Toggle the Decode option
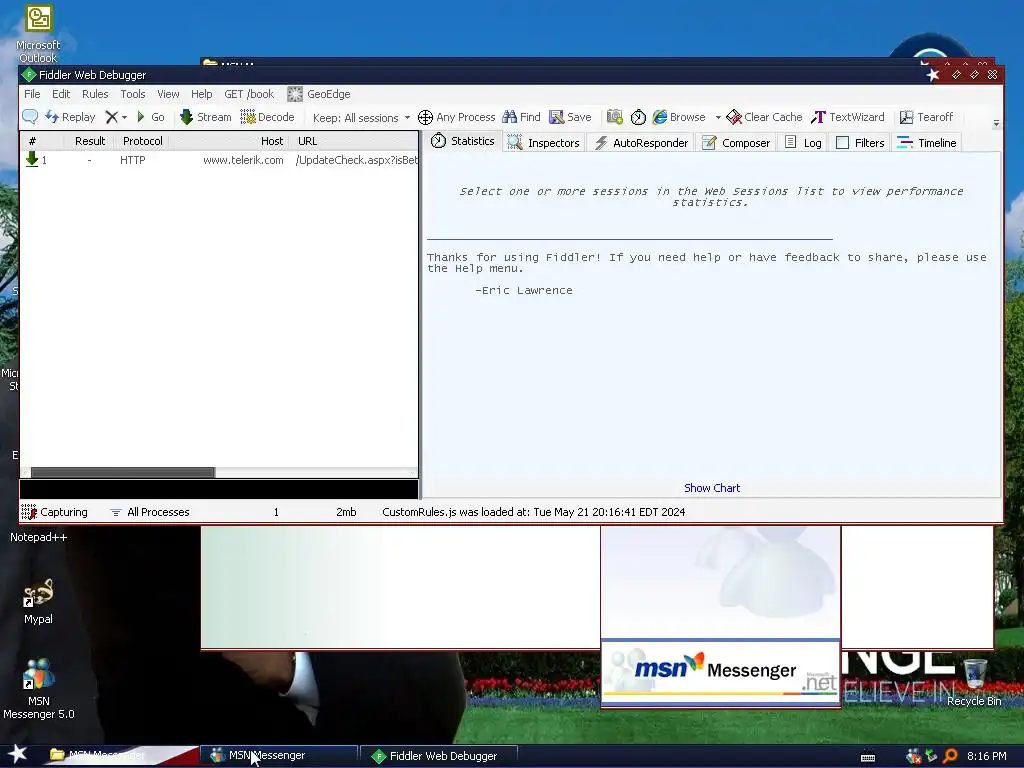Screen dimensions: 1024x768 (x=267, y=117)
